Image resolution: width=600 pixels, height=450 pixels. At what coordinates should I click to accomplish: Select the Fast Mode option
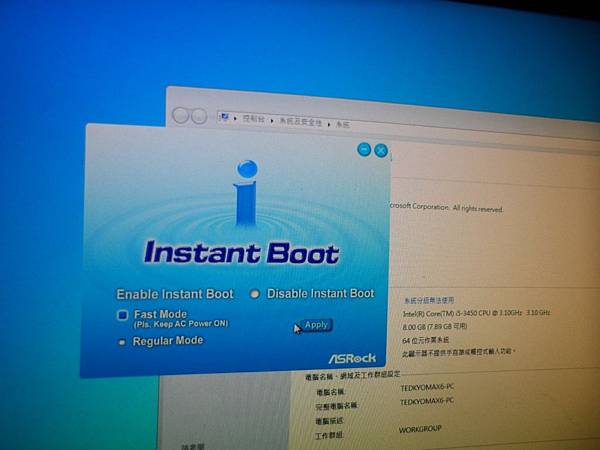pyautogui.click(x=122, y=315)
